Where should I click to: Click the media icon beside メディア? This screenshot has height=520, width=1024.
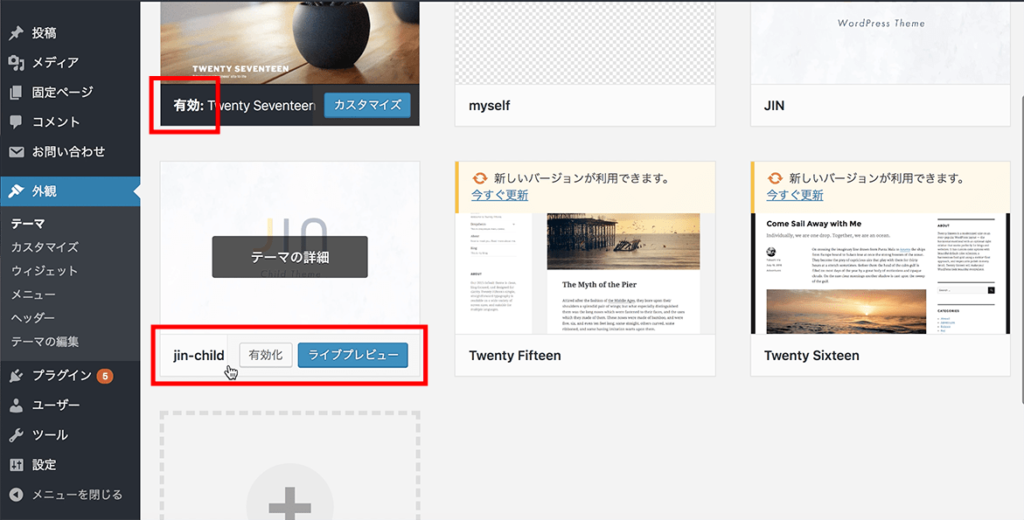[x=16, y=63]
